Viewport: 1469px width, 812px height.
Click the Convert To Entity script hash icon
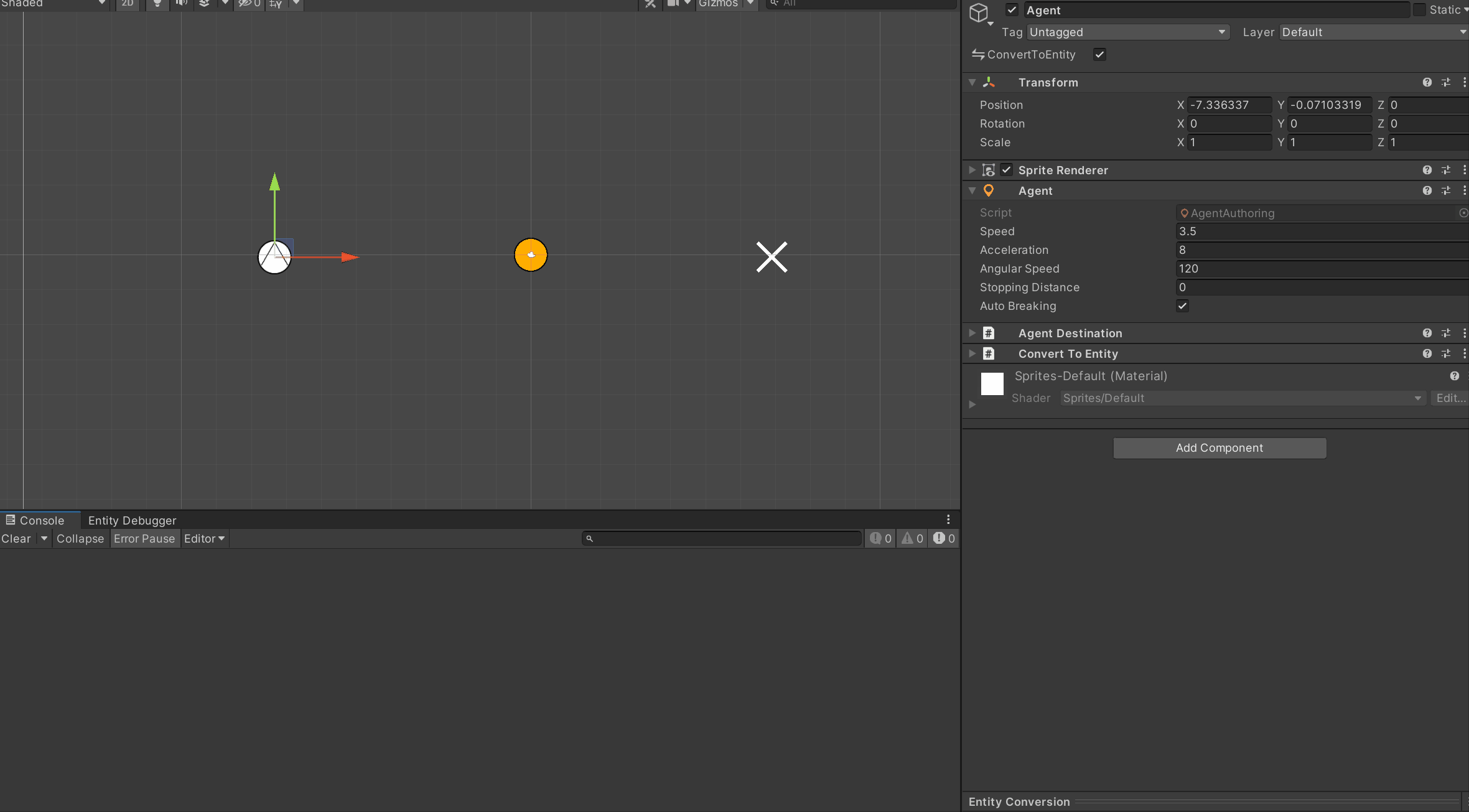click(x=989, y=353)
